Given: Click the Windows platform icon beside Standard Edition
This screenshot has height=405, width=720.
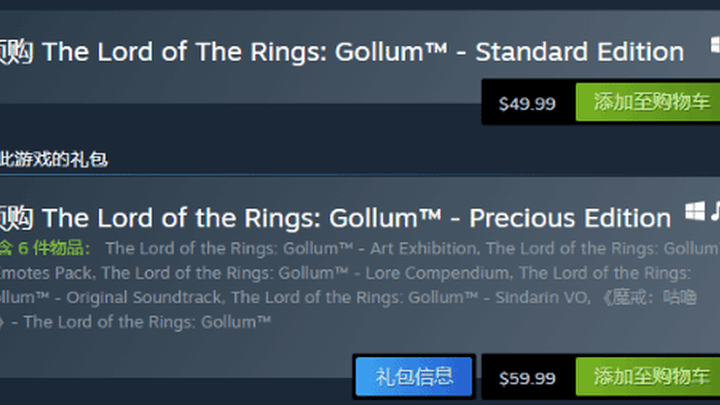Looking at the screenshot, I should pos(715,45).
